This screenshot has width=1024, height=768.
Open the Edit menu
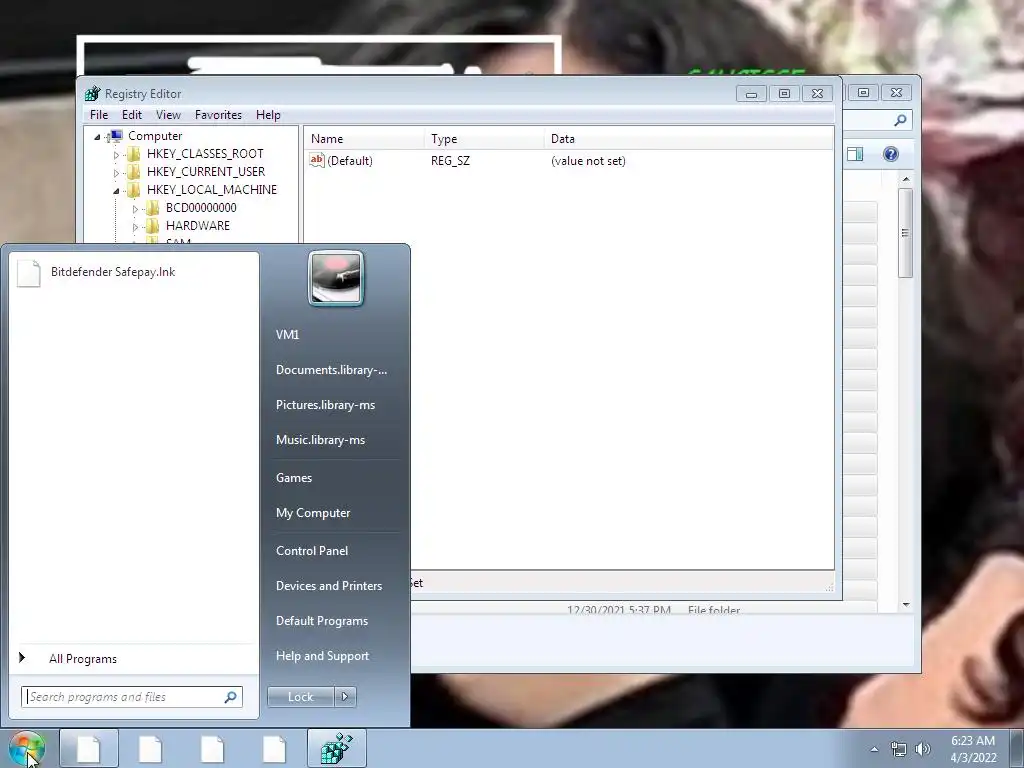pyautogui.click(x=132, y=115)
